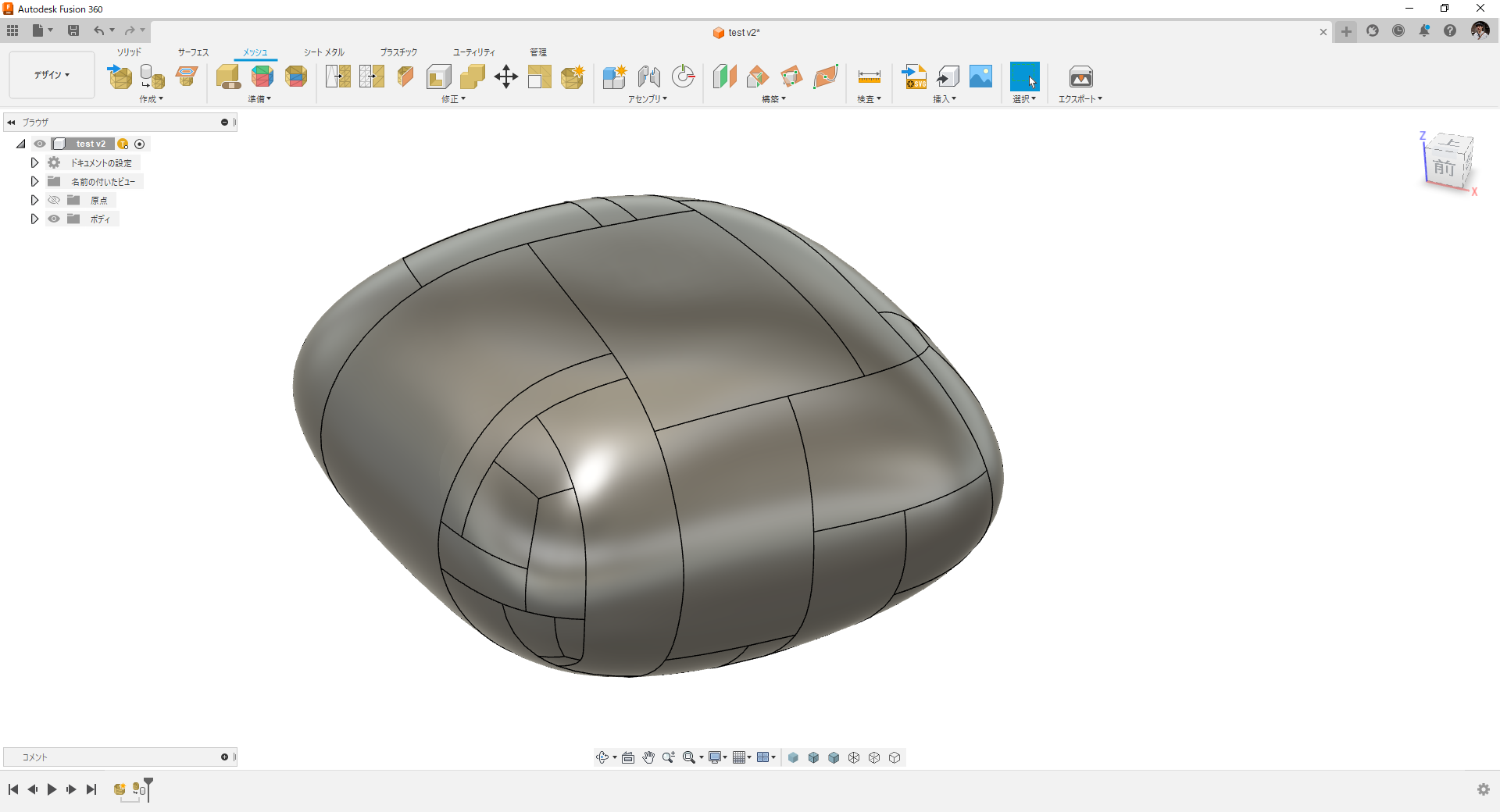Open the 作成 dropdown in the toolbar
1500x812 pixels.
151,99
